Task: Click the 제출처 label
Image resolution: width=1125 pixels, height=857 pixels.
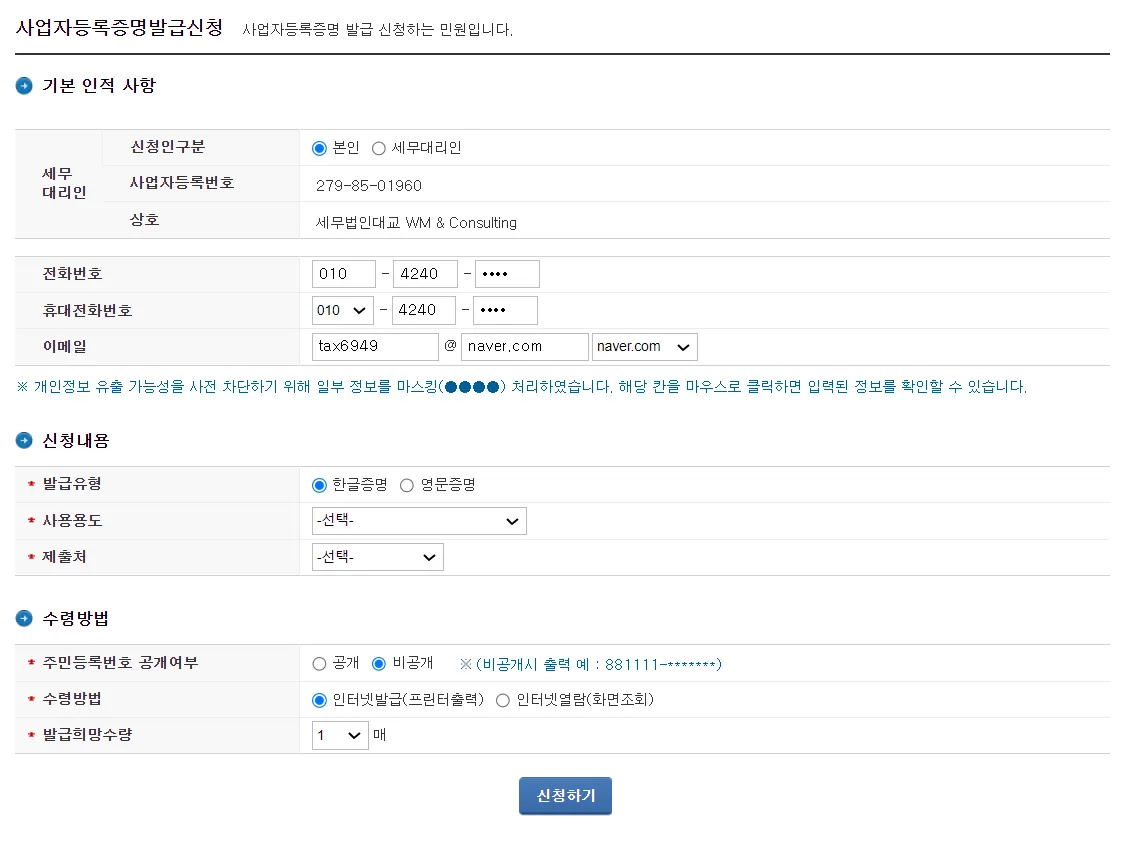Action: pos(64,557)
